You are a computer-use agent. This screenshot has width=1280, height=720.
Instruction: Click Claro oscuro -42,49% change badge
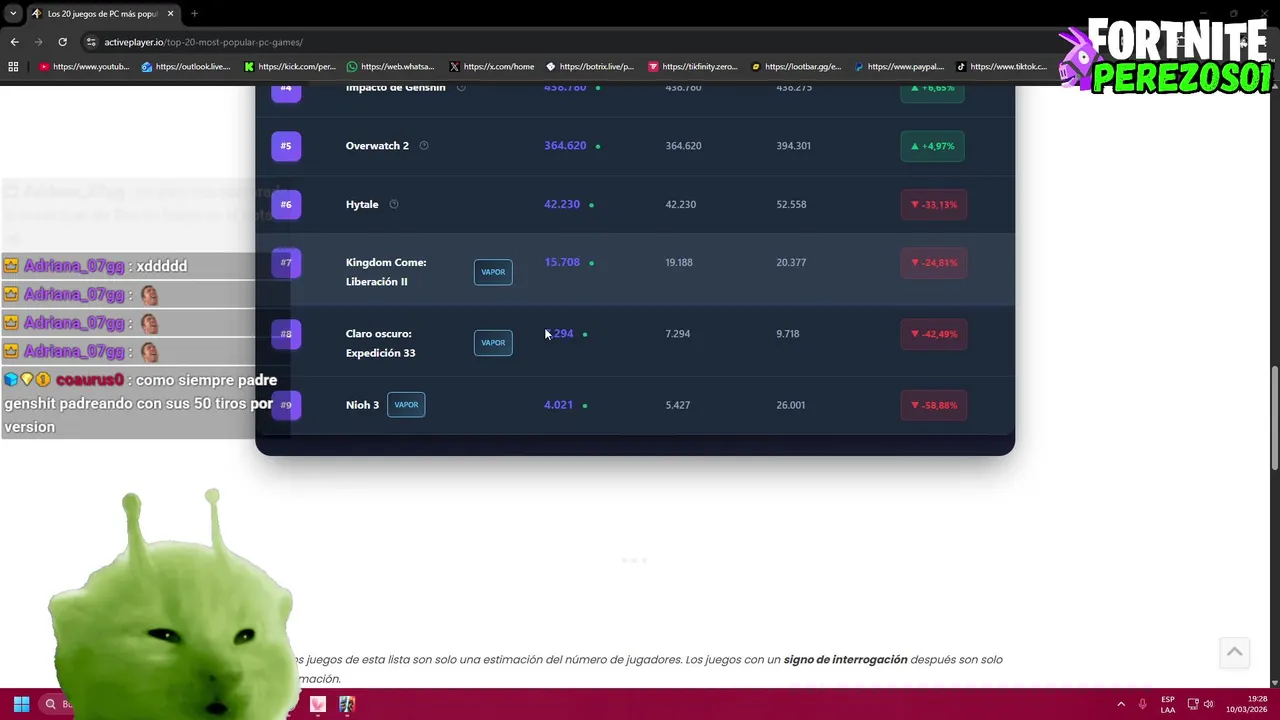pyautogui.click(x=933, y=334)
